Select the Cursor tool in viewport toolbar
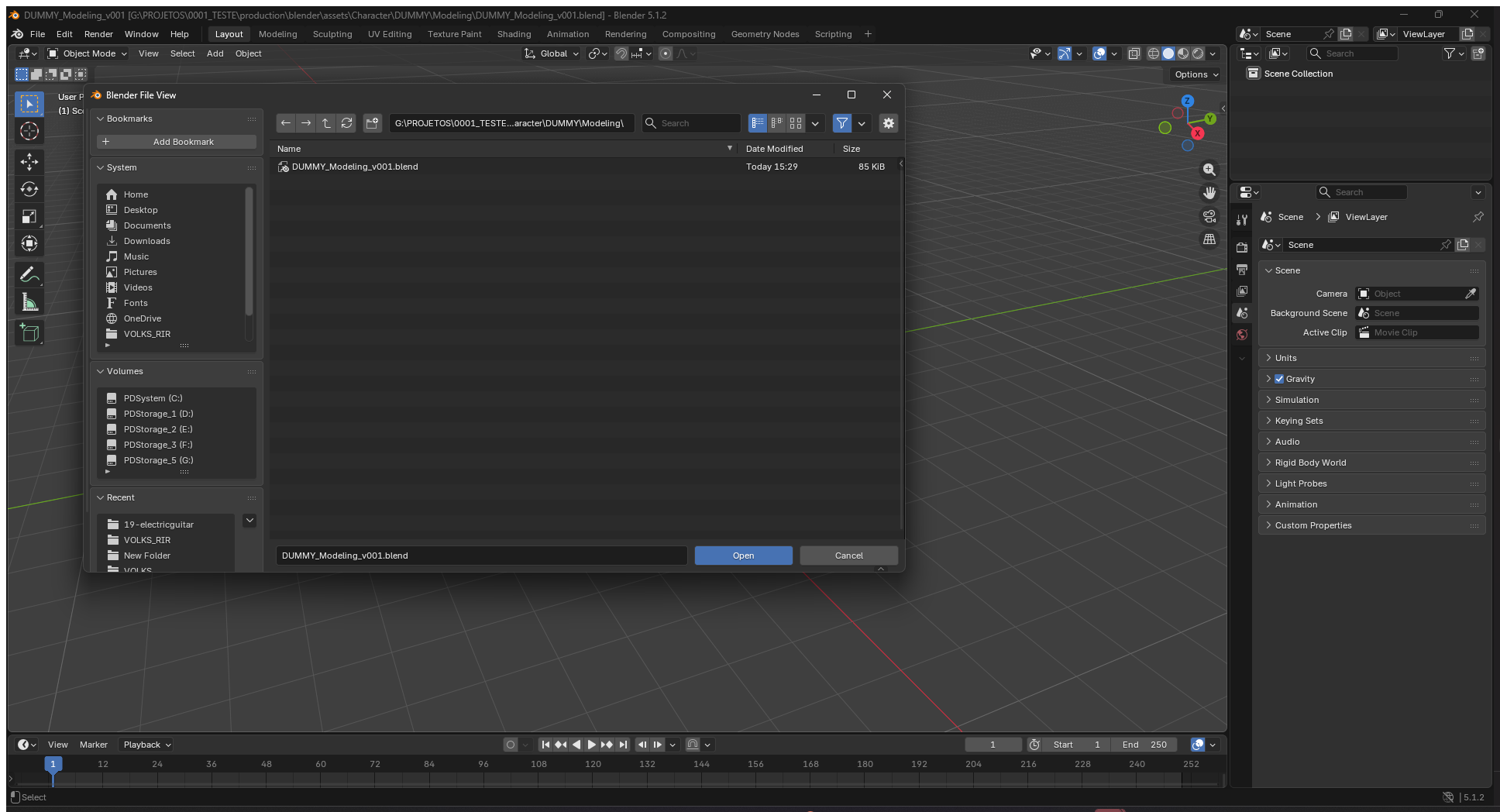This screenshot has width=1500, height=812. pos(29,131)
